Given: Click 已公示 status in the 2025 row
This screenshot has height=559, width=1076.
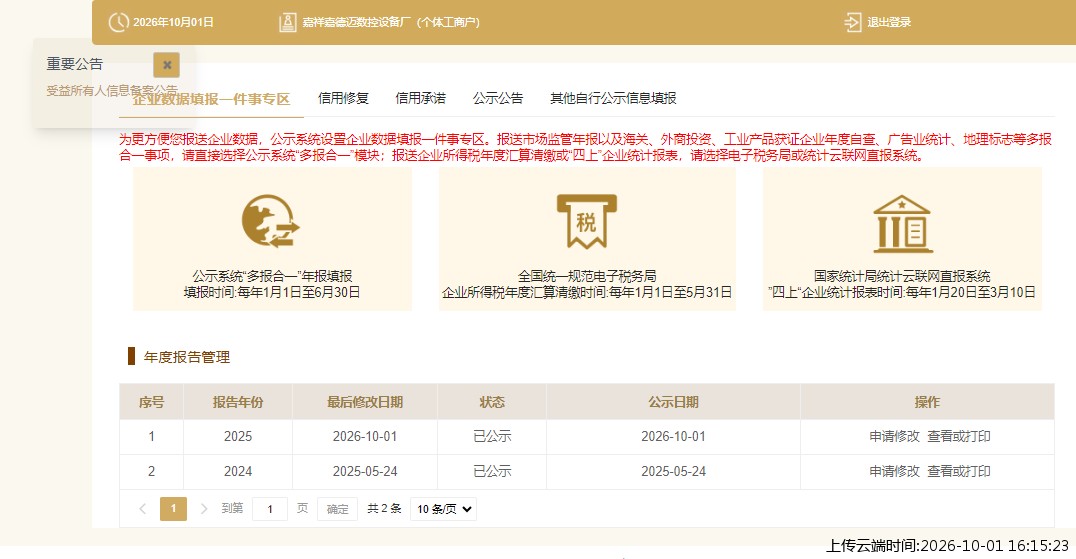Looking at the screenshot, I should click(x=492, y=436).
